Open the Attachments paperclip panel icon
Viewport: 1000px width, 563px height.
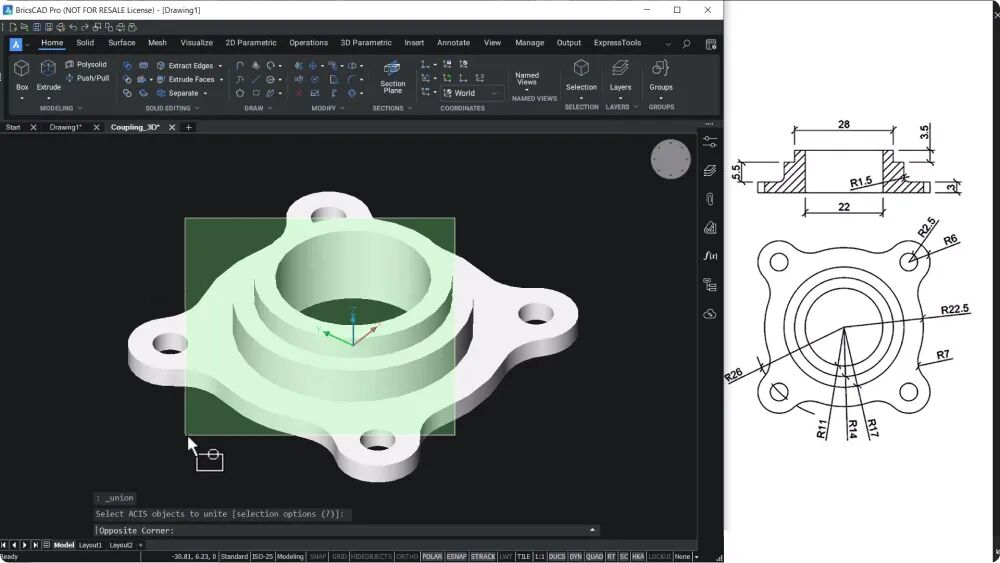coord(710,199)
